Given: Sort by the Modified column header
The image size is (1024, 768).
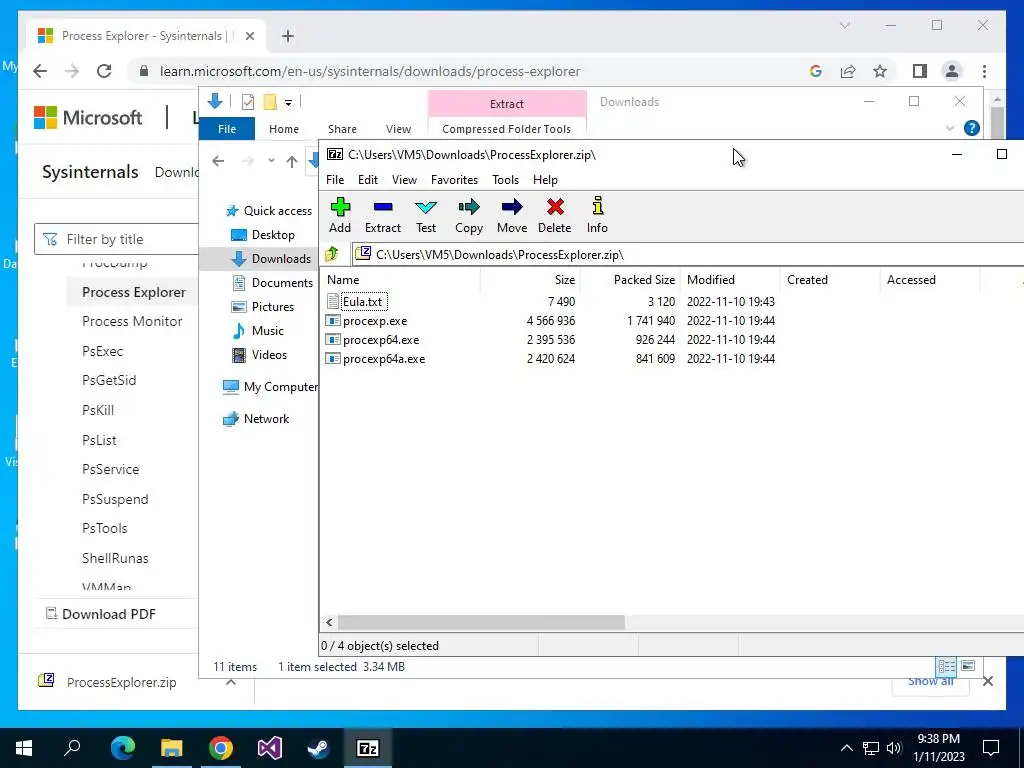Looking at the screenshot, I should pyautogui.click(x=730, y=280).
